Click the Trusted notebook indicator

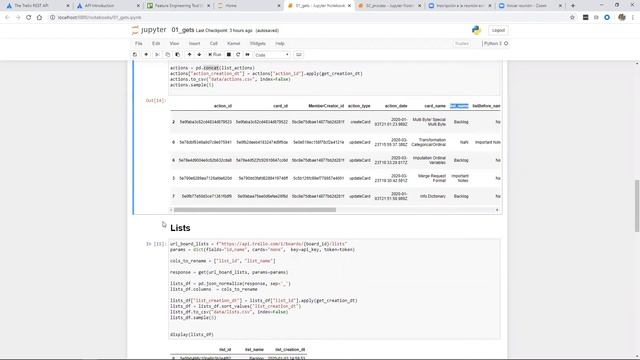pos(462,43)
